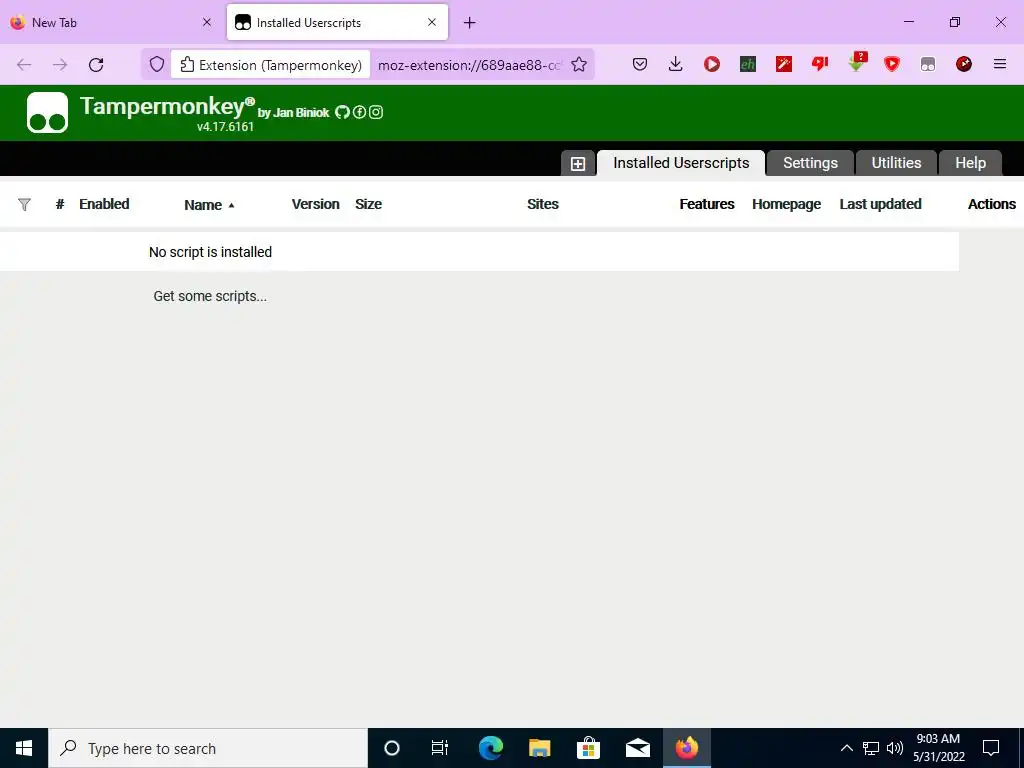
Task: Click the network icon in system tray
Action: pos(871,748)
